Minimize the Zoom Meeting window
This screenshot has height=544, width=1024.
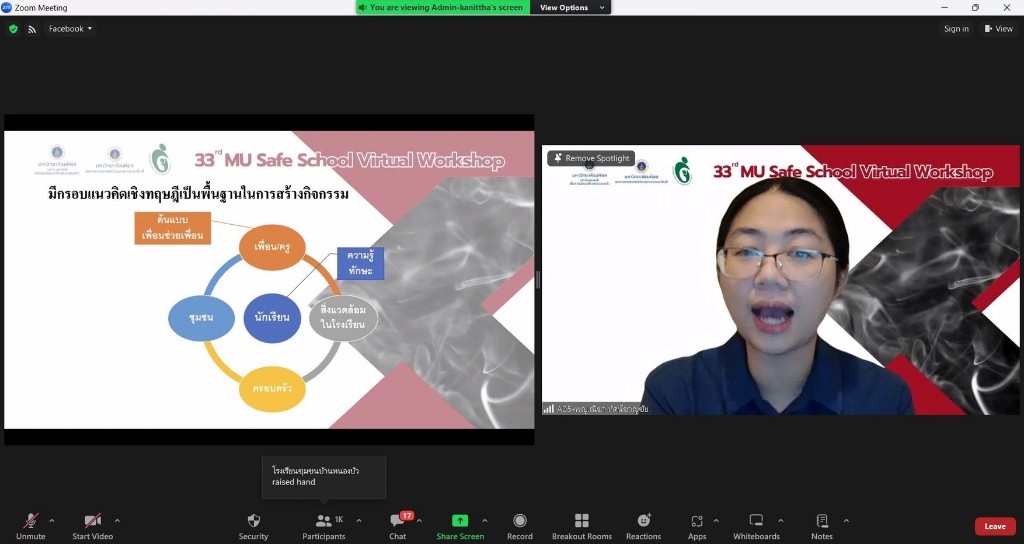coord(944,7)
